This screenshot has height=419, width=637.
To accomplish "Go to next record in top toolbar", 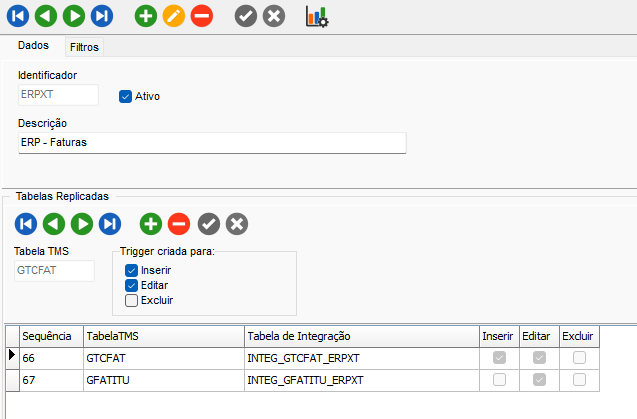I will click(x=74, y=16).
